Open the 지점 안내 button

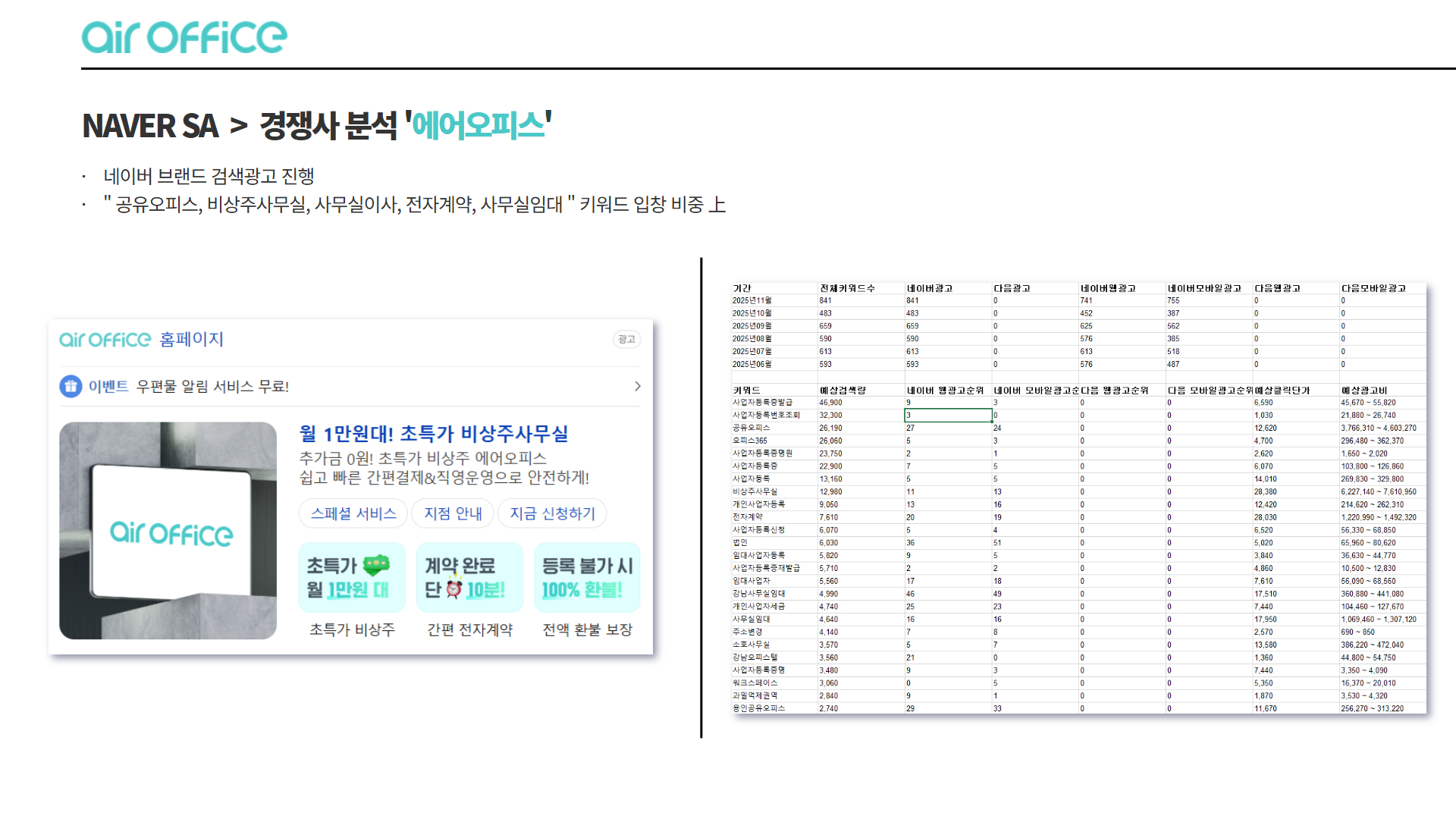[x=453, y=513]
